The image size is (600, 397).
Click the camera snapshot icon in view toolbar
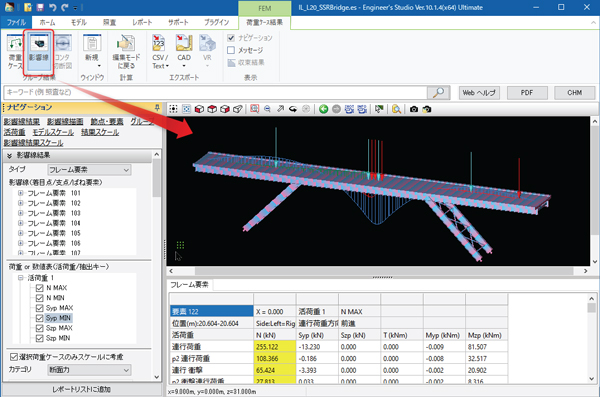point(414,109)
